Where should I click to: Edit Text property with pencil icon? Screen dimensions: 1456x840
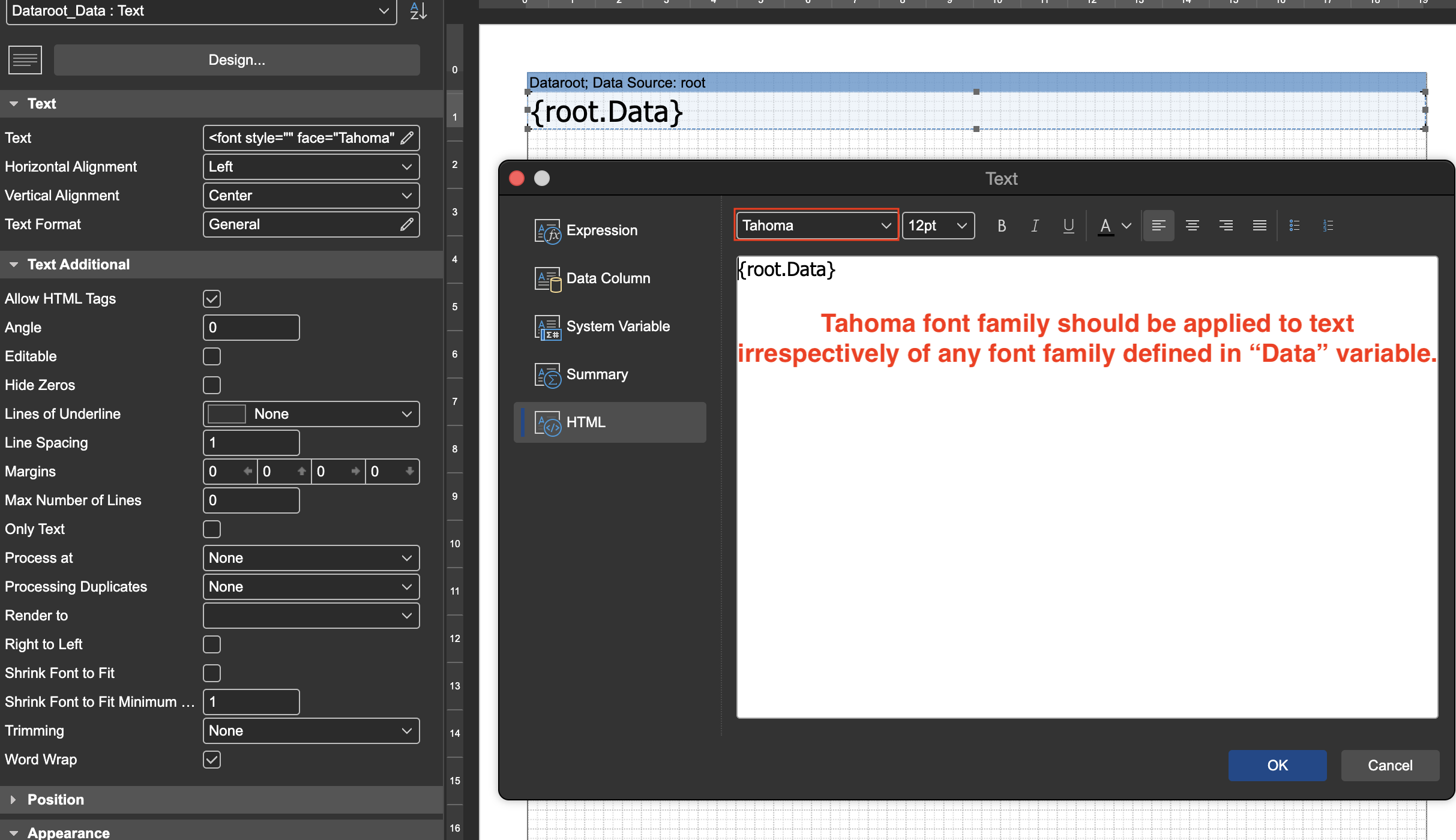coord(407,138)
